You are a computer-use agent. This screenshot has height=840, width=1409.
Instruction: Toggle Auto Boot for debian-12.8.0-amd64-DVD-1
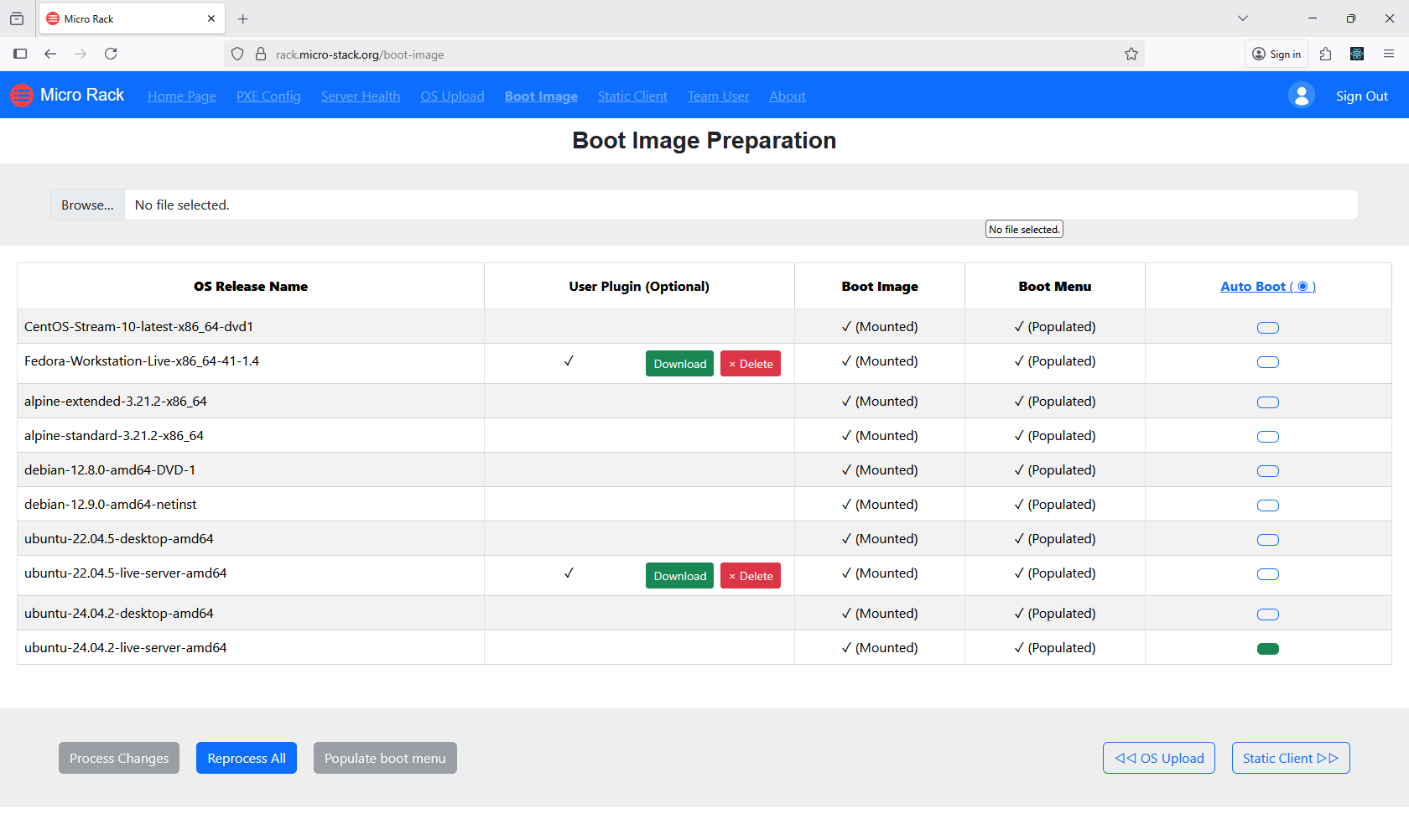point(1267,470)
